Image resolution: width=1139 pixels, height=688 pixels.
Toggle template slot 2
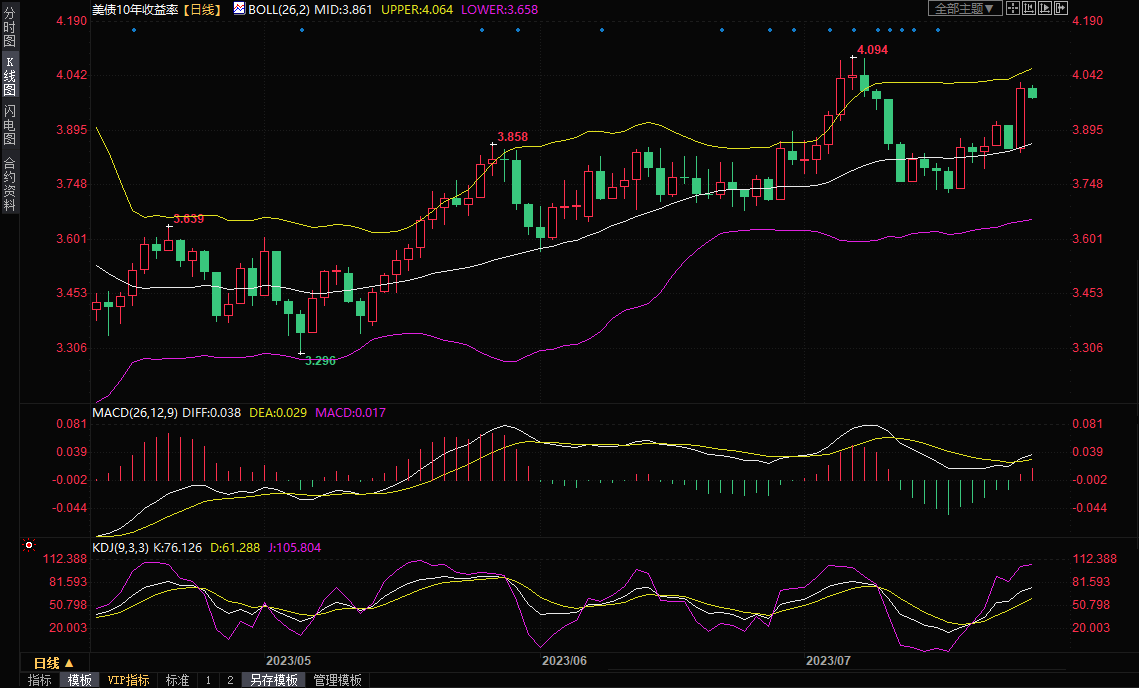(x=229, y=680)
